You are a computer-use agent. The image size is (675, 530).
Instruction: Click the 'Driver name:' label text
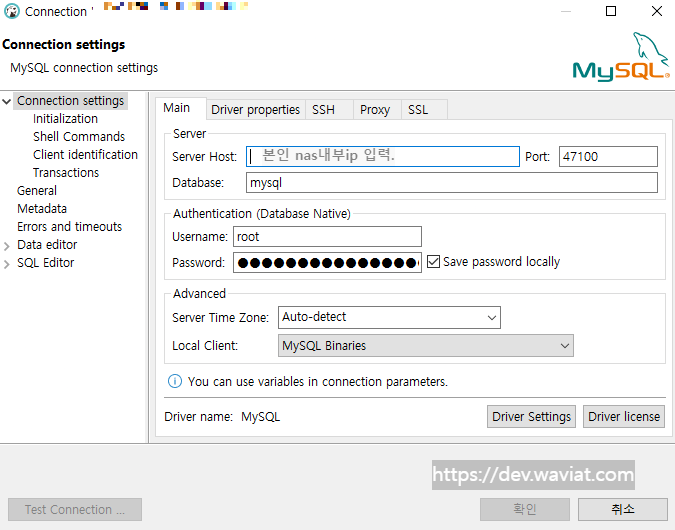(198, 417)
